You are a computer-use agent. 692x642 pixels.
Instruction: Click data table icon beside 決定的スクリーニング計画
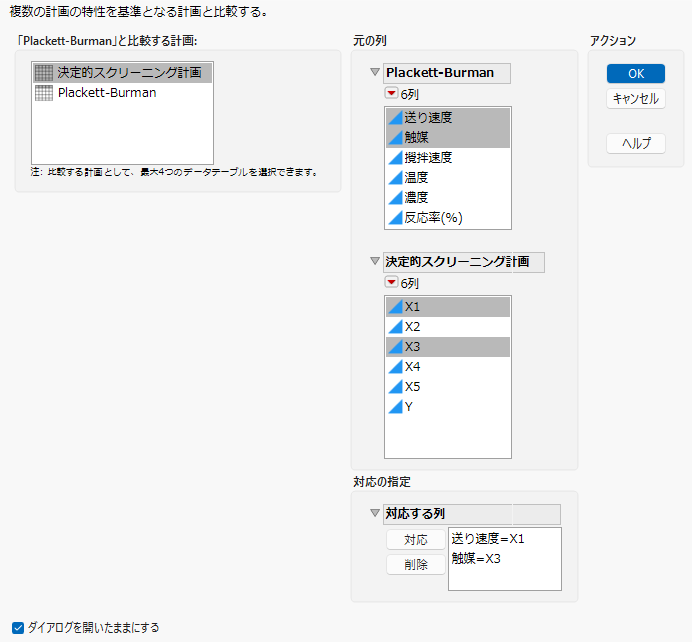44,73
